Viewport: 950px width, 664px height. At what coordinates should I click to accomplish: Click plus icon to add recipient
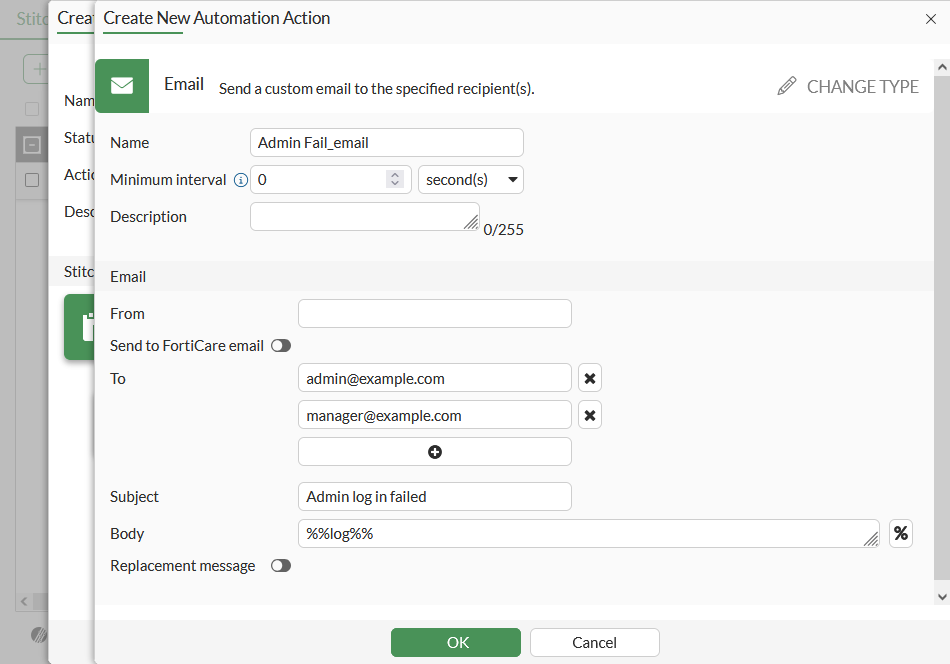click(x=435, y=452)
